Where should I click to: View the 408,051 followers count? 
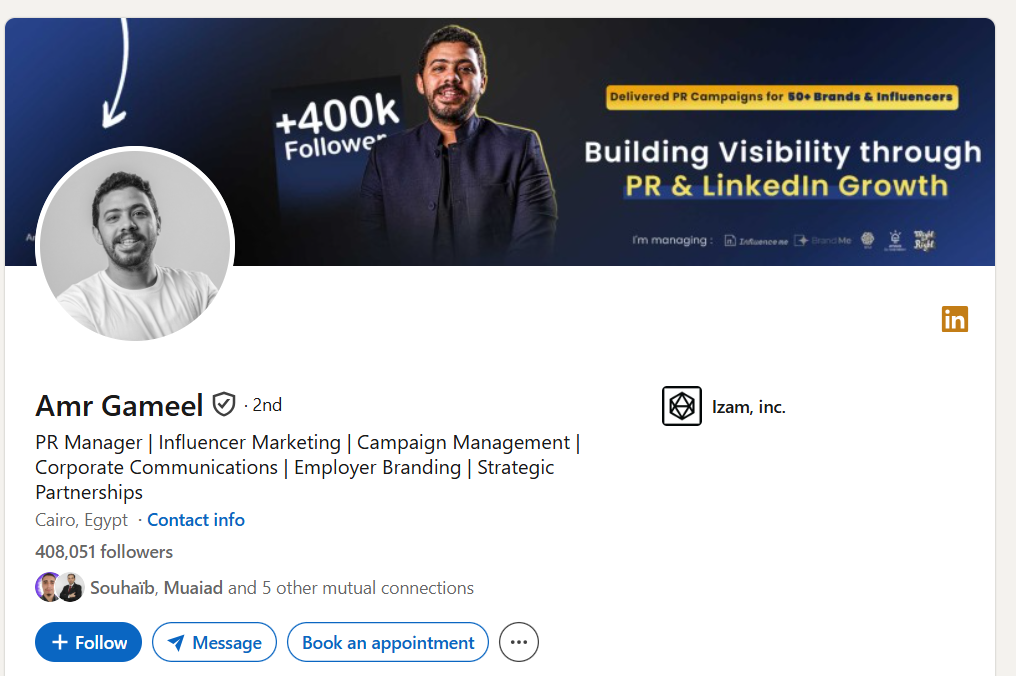pos(104,552)
